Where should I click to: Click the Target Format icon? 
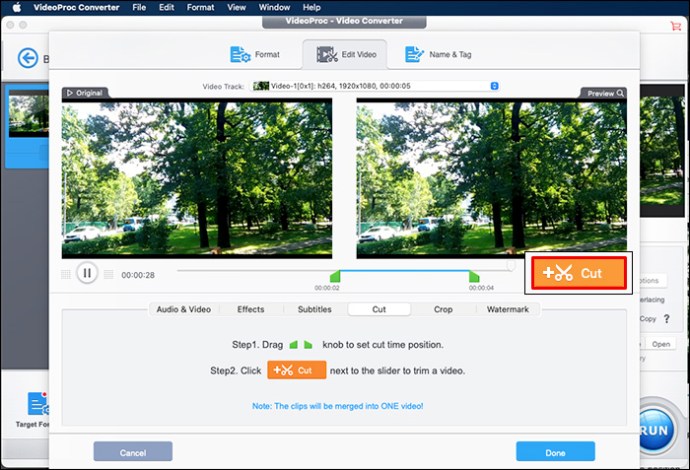(x=38, y=404)
